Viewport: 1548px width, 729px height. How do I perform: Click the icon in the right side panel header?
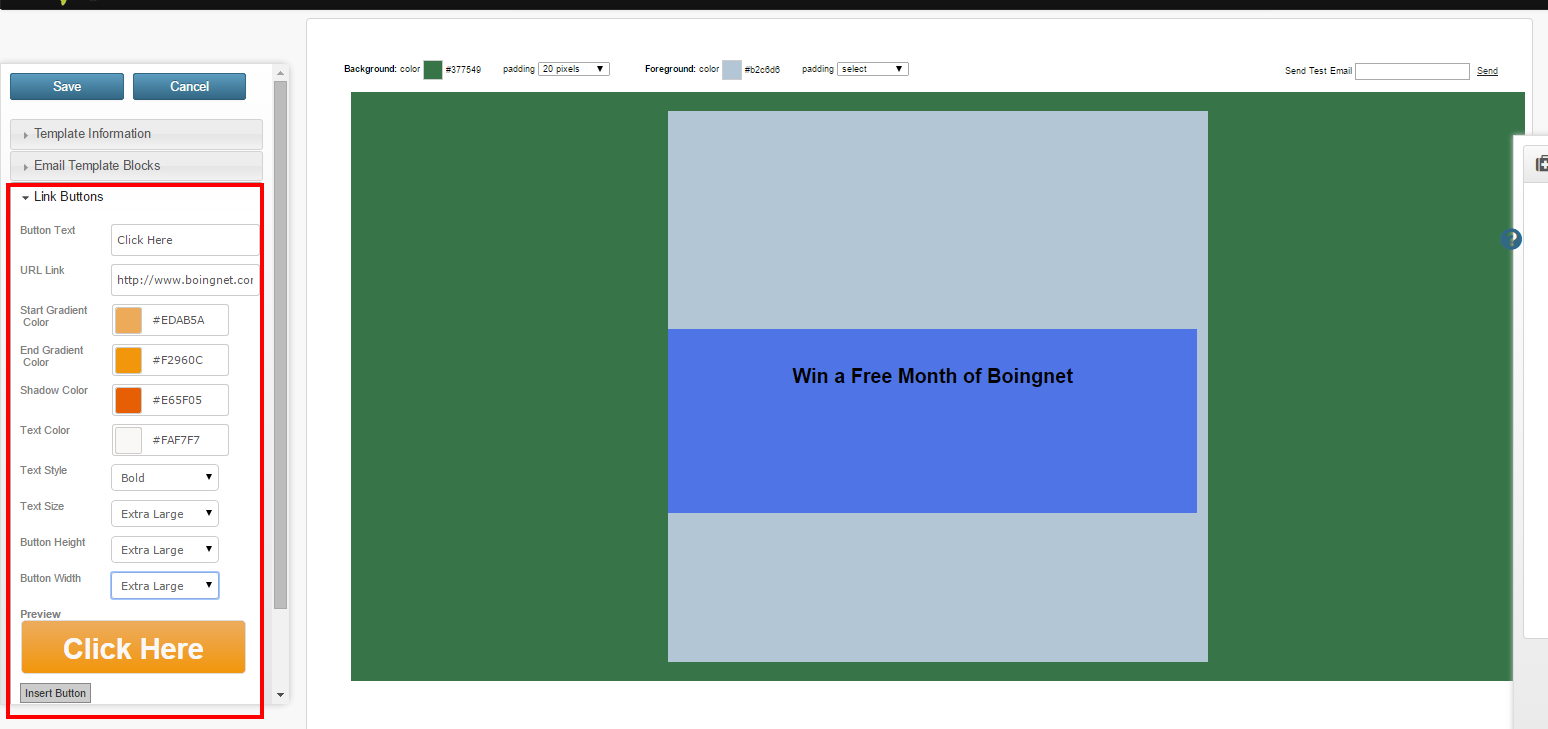[1541, 164]
